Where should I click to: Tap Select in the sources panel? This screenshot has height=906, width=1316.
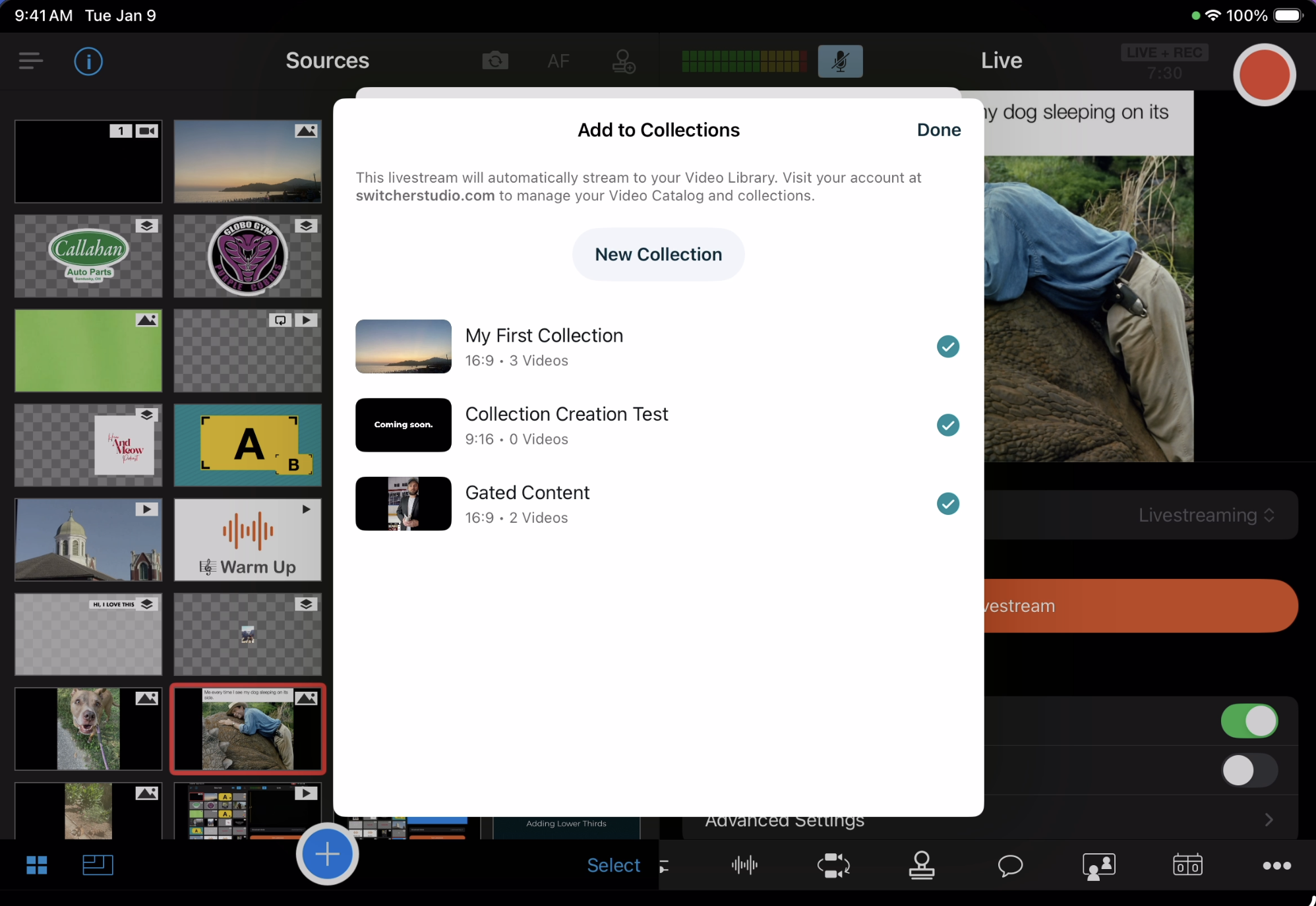click(x=613, y=865)
